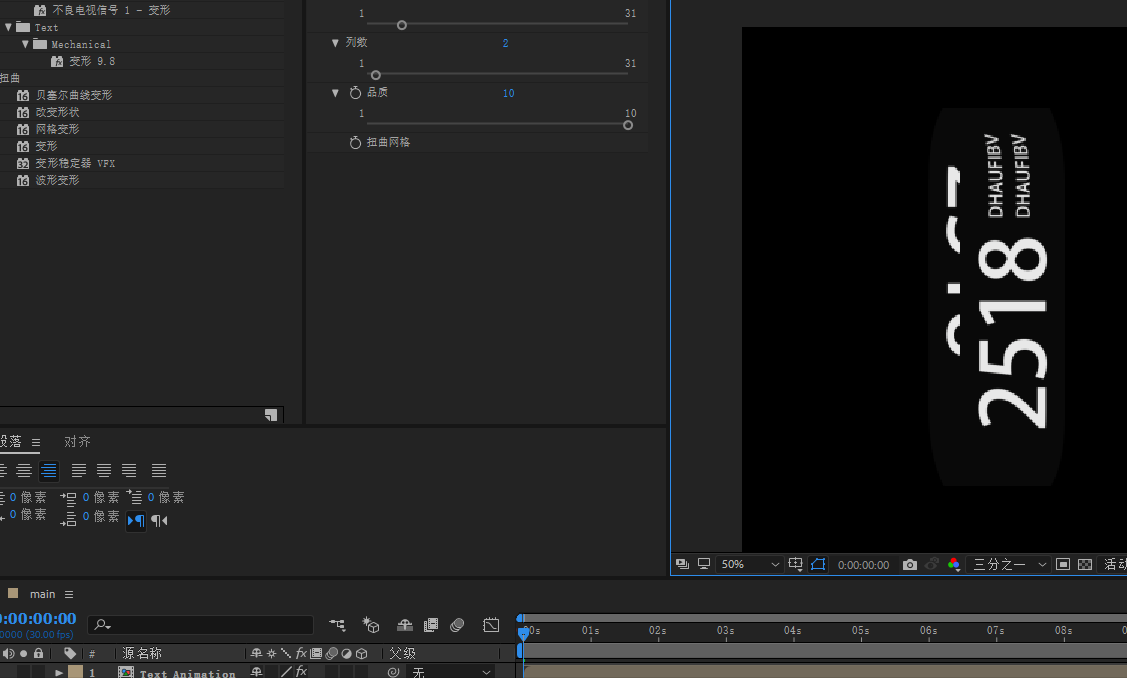Click the solo column dot icon
1127x678 pixels.
pos(24,654)
